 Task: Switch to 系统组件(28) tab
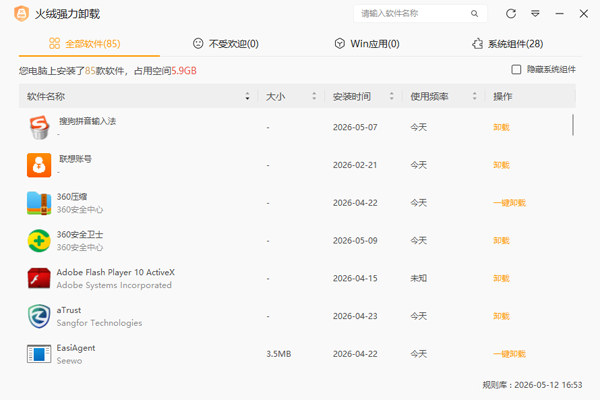coord(507,44)
